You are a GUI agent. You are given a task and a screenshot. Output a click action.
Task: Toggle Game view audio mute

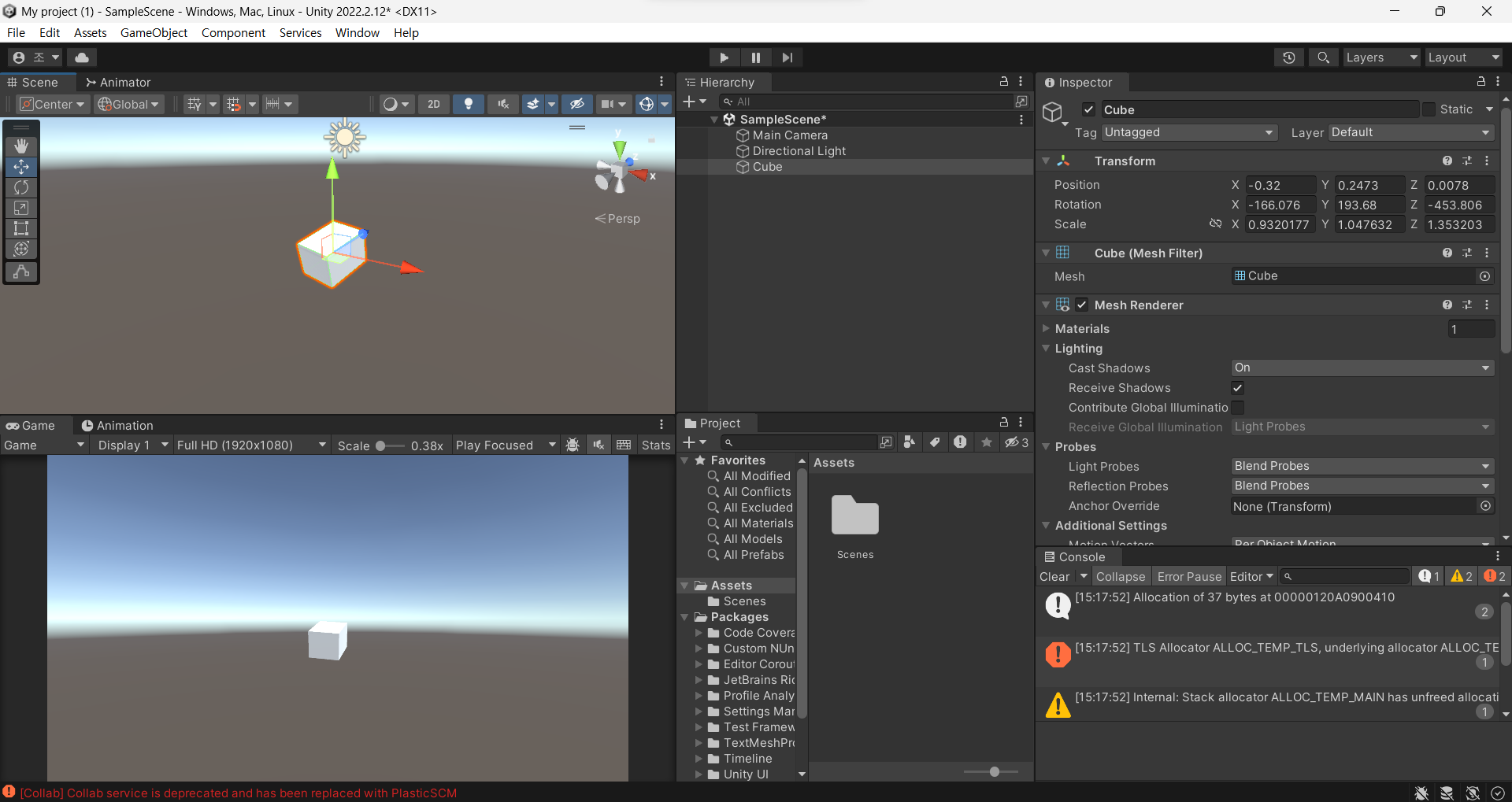pos(598,445)
